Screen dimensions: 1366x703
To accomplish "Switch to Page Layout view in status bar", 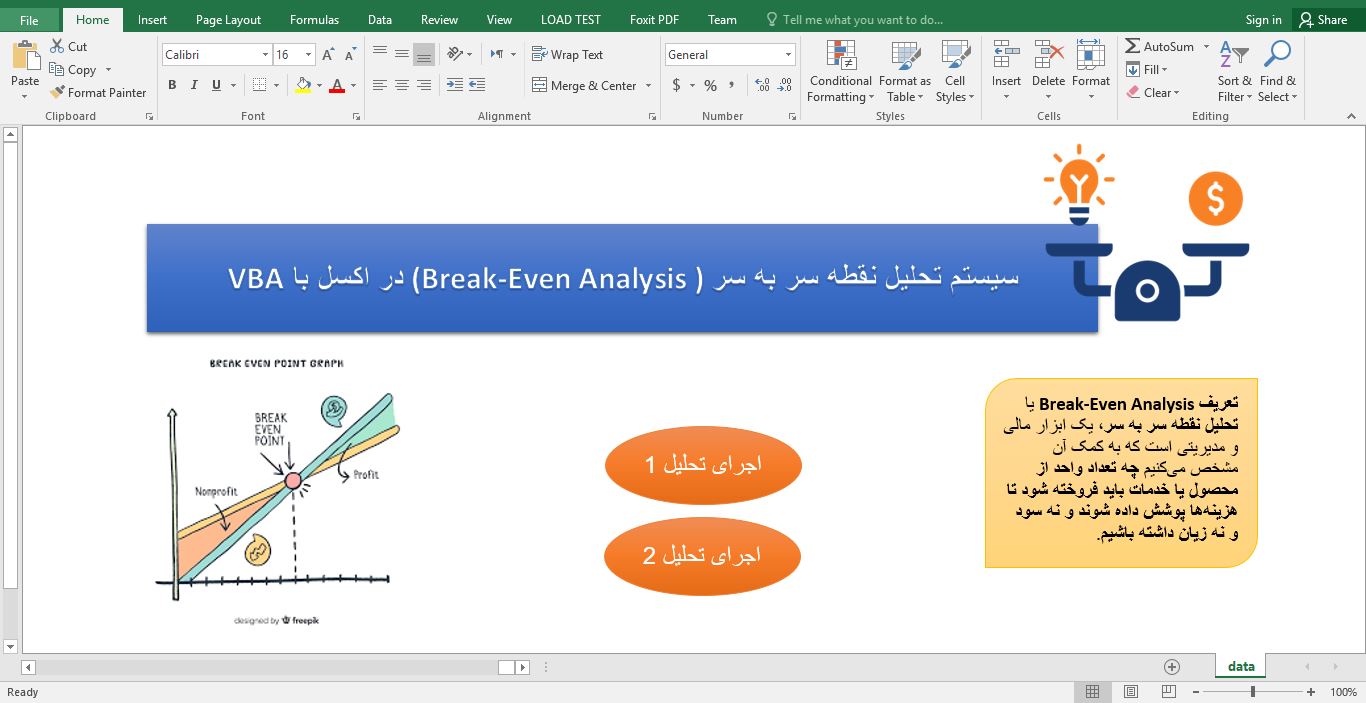I will 1131,692.
